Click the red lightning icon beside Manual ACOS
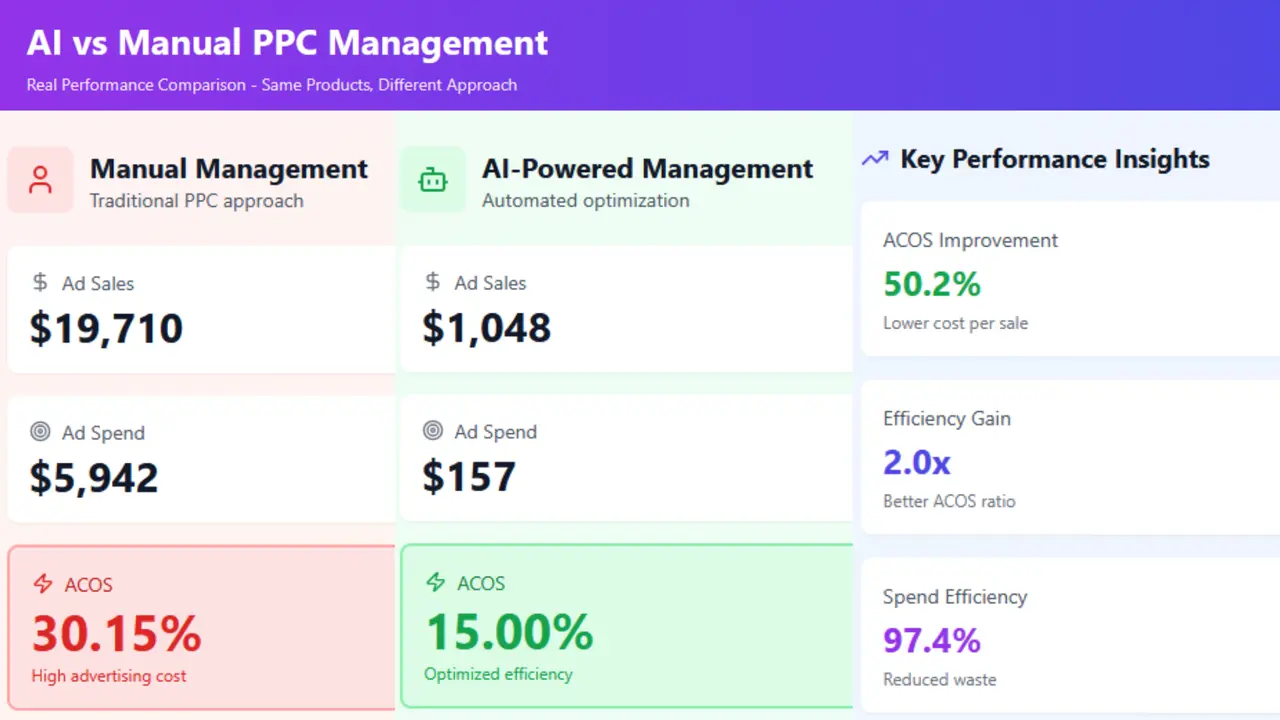 [42, 584]
